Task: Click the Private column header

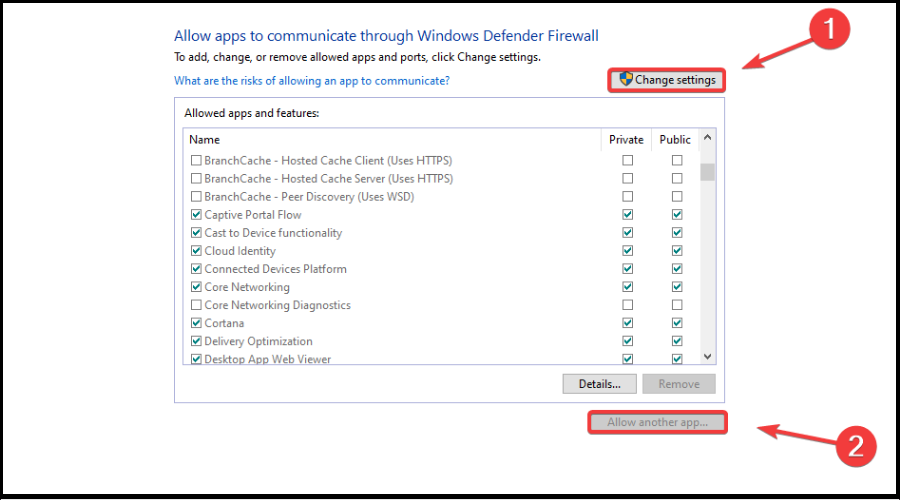Action: (626, 139)
